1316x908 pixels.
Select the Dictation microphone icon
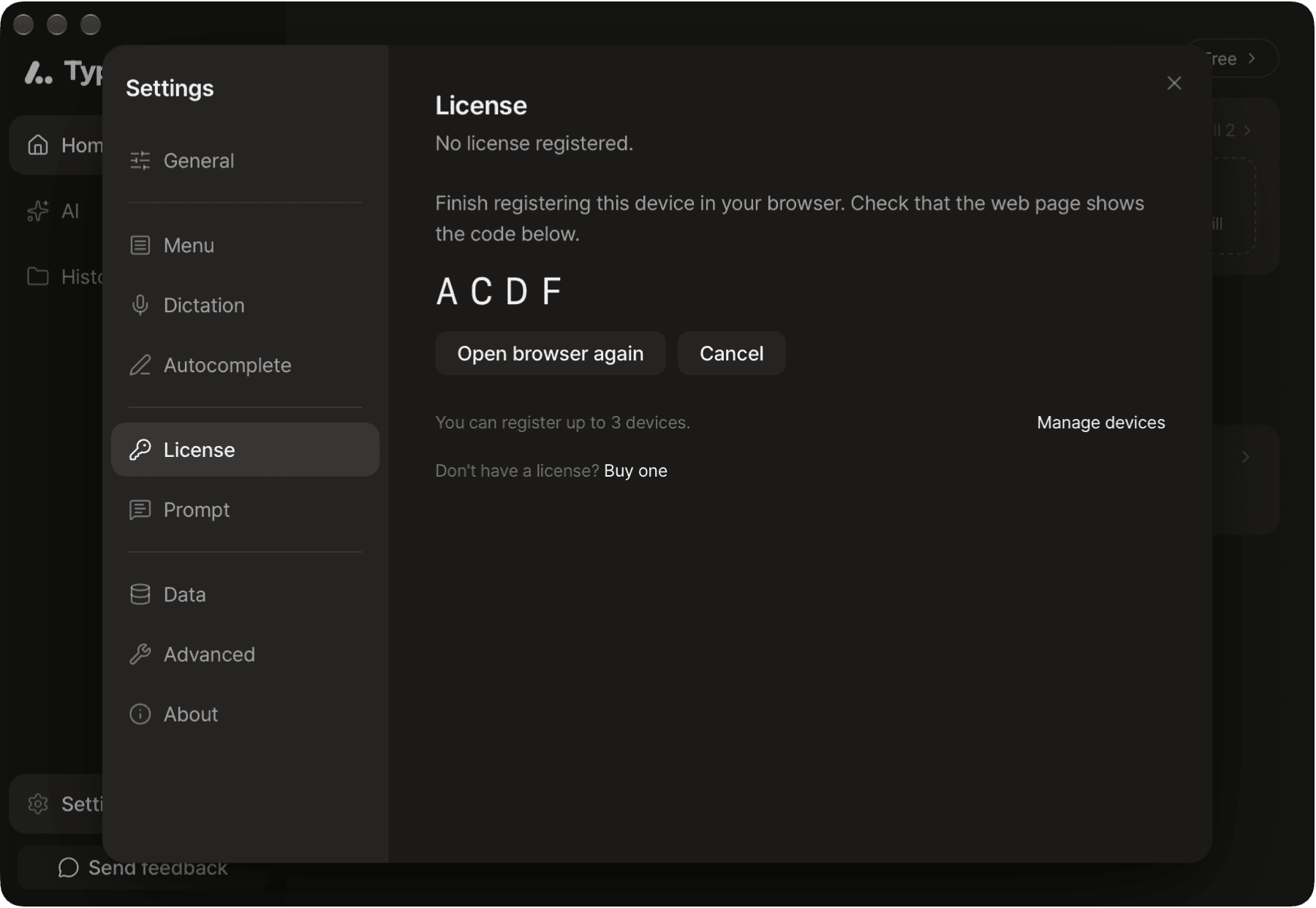(x=140, y=305)
